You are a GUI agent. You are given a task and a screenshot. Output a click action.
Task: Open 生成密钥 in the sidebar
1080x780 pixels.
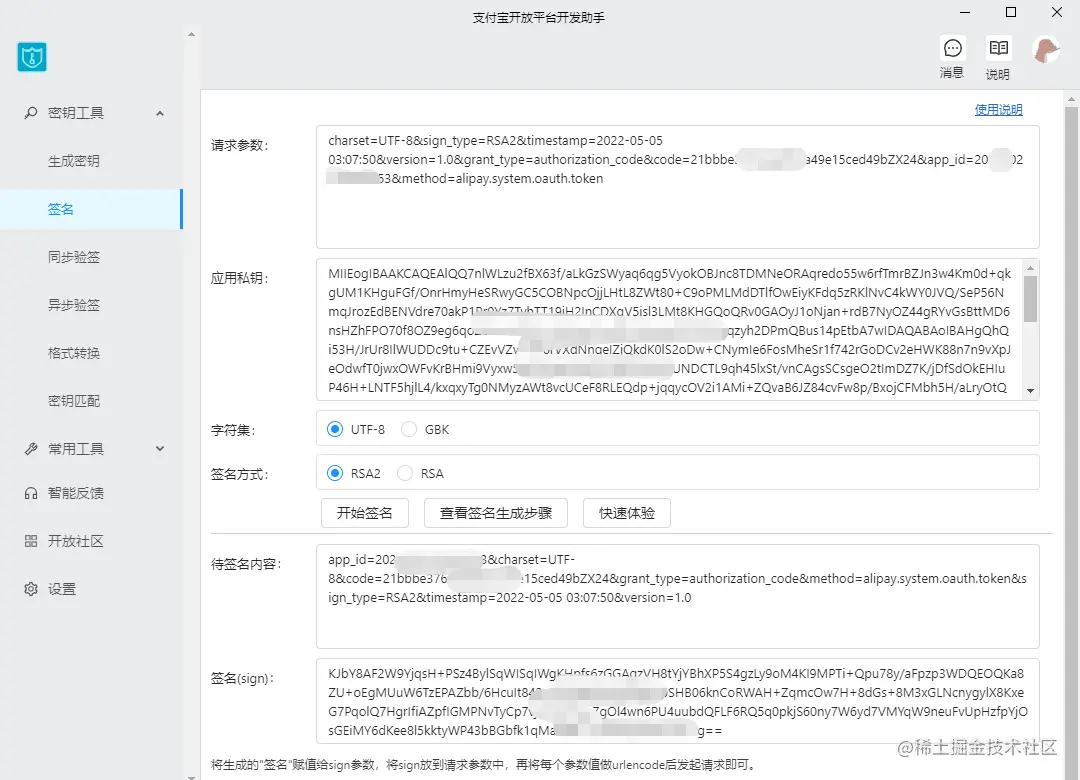74,161
